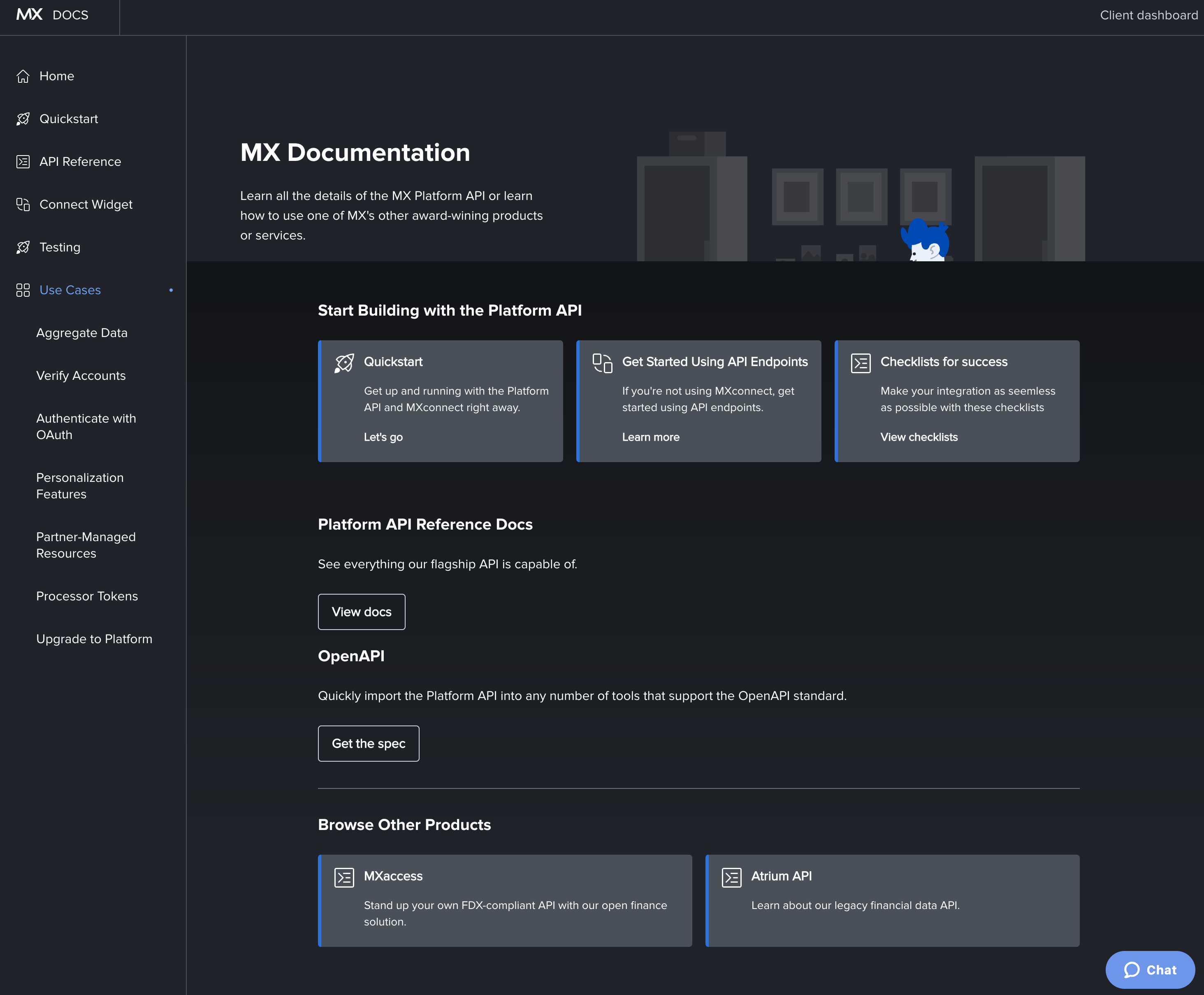Viewport: 1204px width, 995px height.
Task: Click the terminal icon on MXaccess card
Action: tap(344, 877)
